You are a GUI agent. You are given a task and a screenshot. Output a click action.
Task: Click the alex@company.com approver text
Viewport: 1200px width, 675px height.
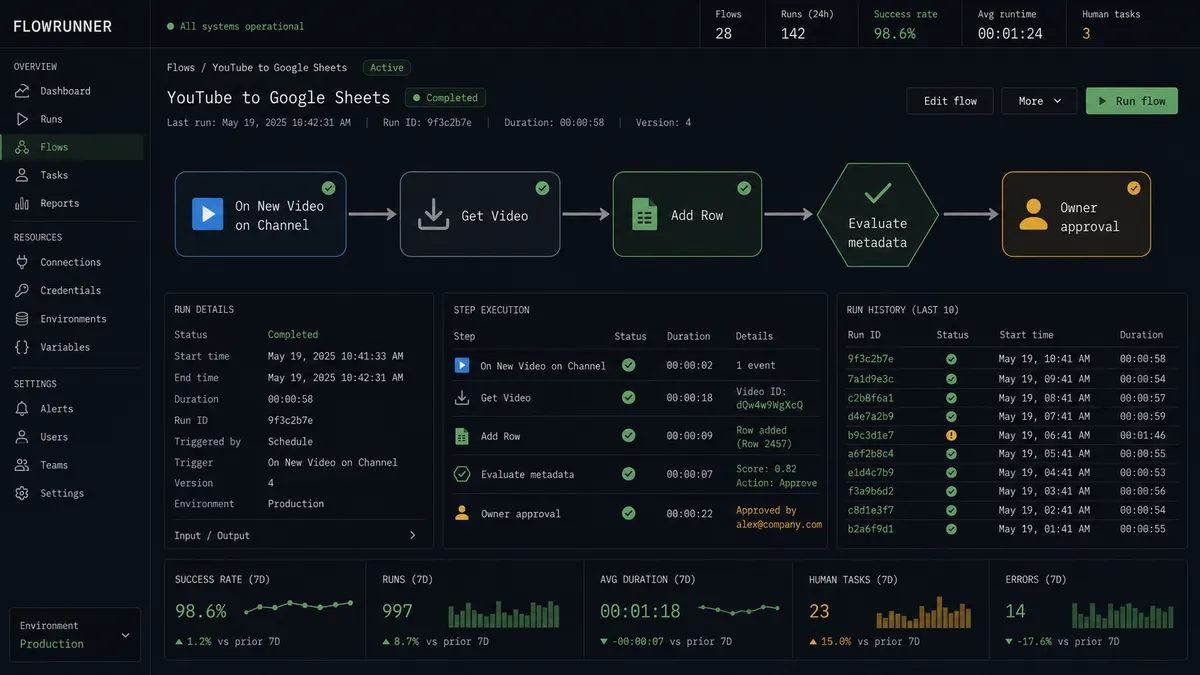(x=779, y=524)
